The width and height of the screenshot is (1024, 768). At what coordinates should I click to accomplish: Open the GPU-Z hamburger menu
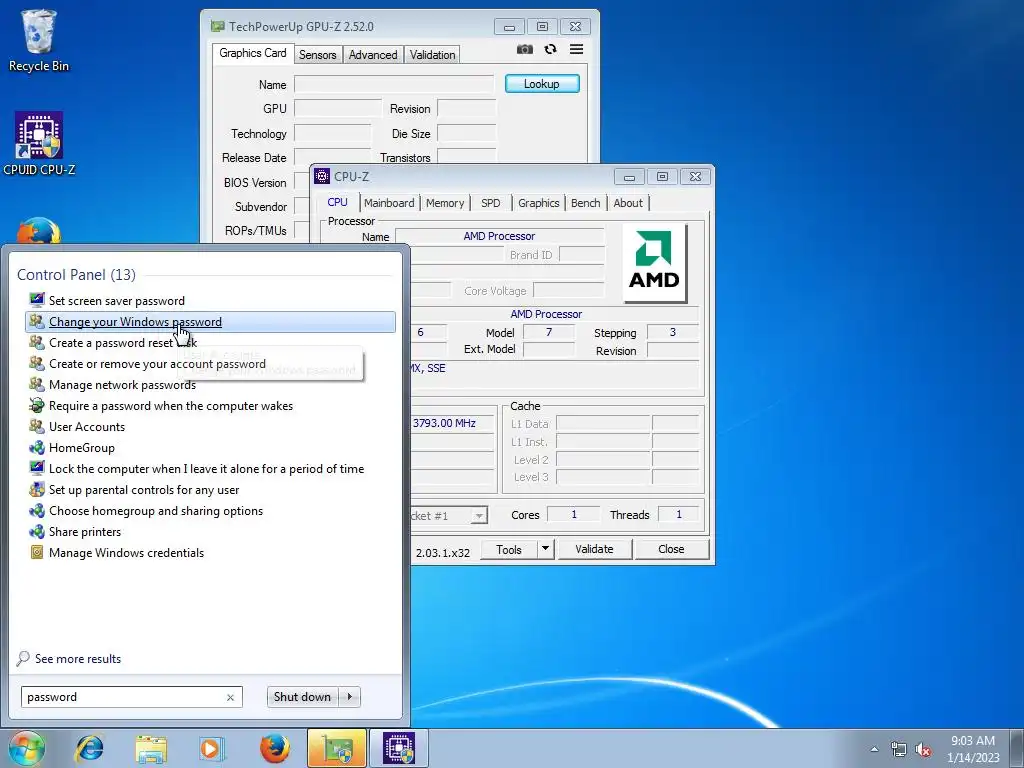point(576,49)
